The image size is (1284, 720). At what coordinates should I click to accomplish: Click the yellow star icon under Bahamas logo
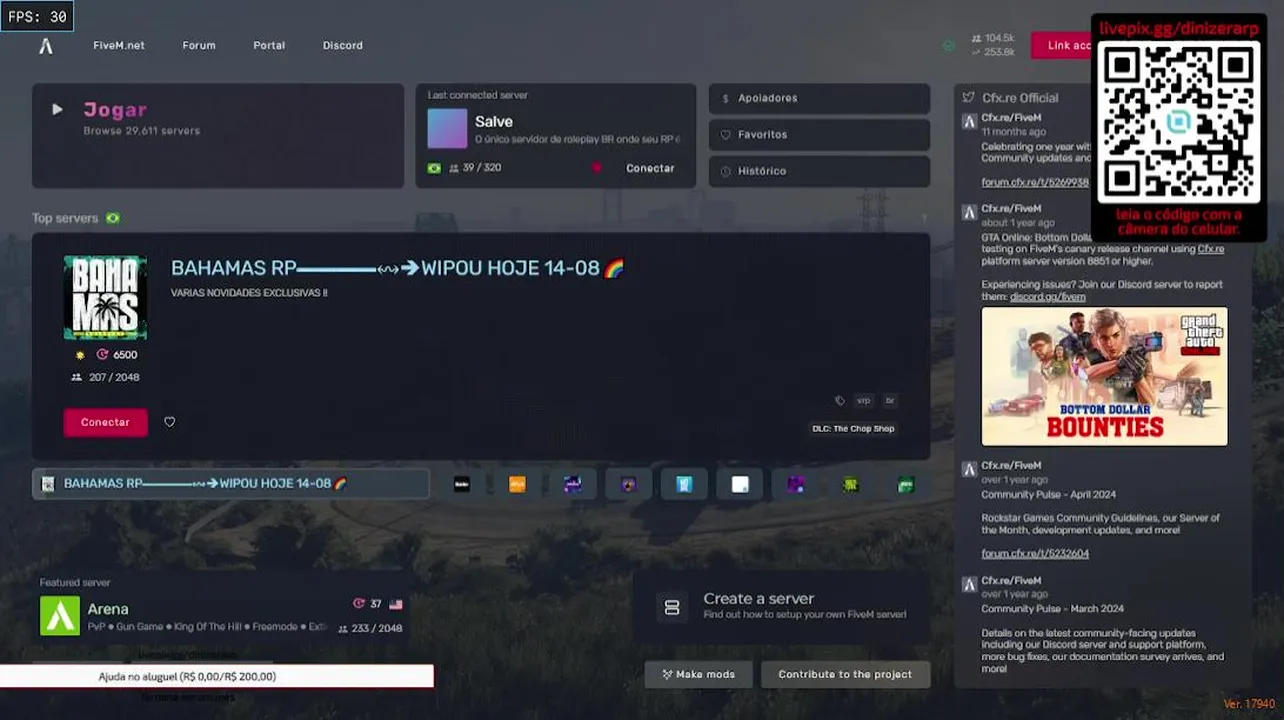point(80,355)
